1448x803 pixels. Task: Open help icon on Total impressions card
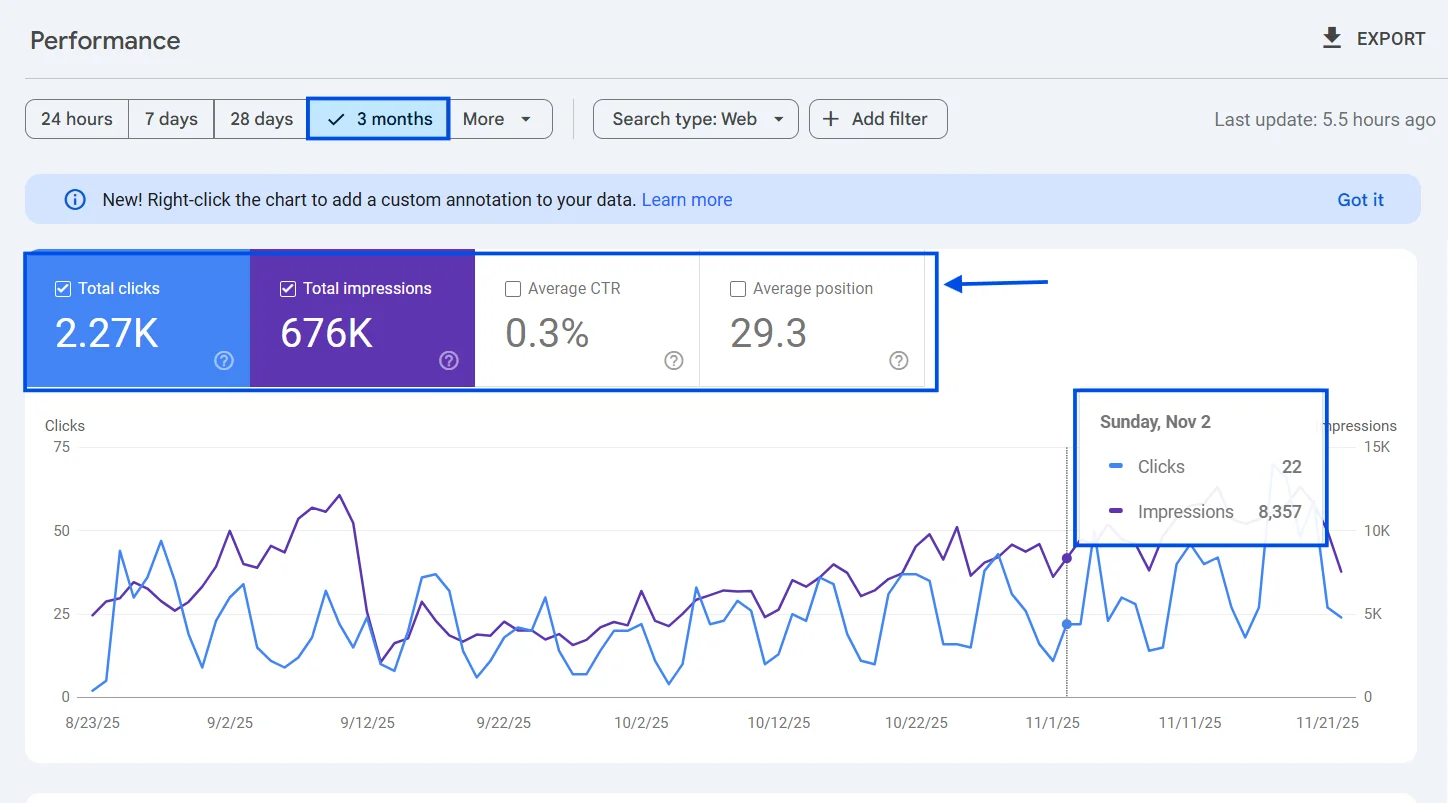click(x=449, y=361)
